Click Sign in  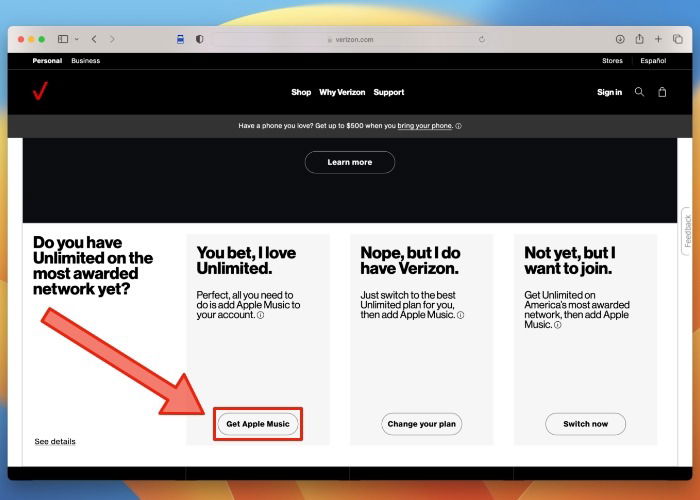tap(609, 92)
